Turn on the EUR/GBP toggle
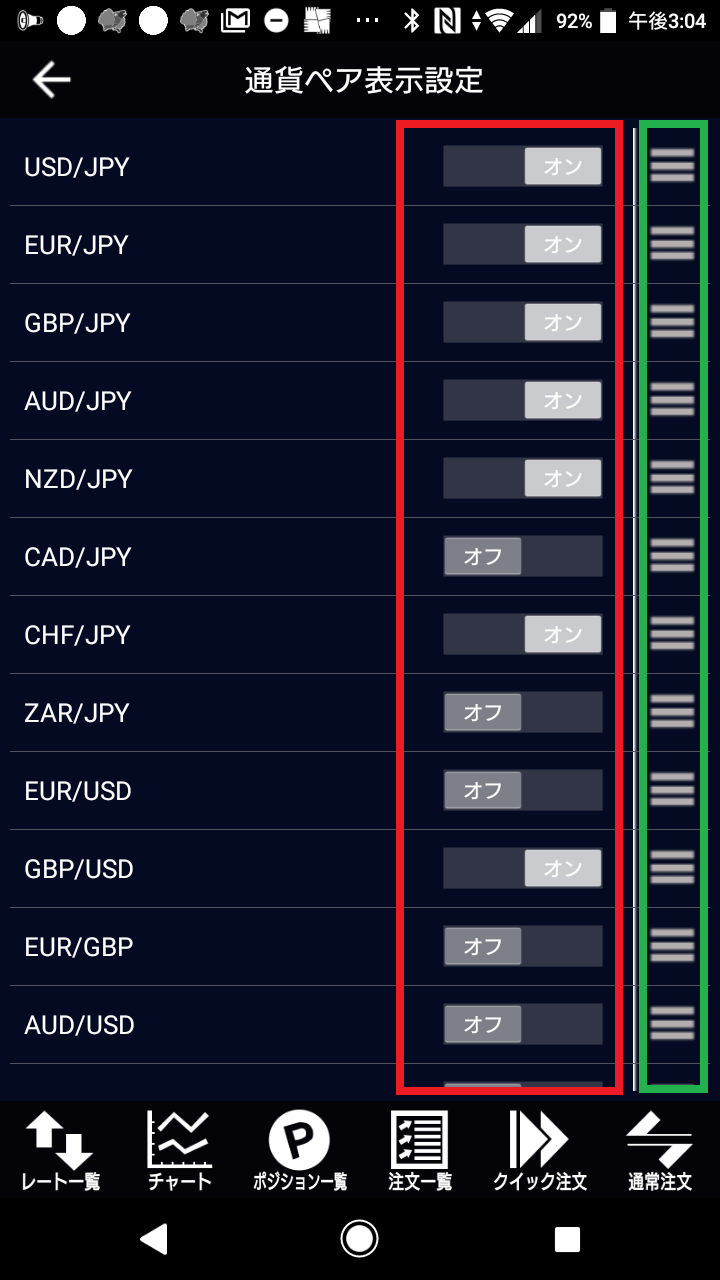 [x=523, y=946]
